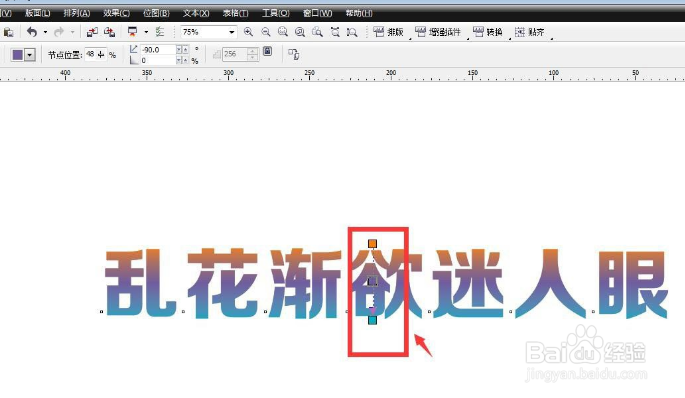Click the Copy Fill Properties icon
Screen dimensions: 685x398
pos(294,54)
